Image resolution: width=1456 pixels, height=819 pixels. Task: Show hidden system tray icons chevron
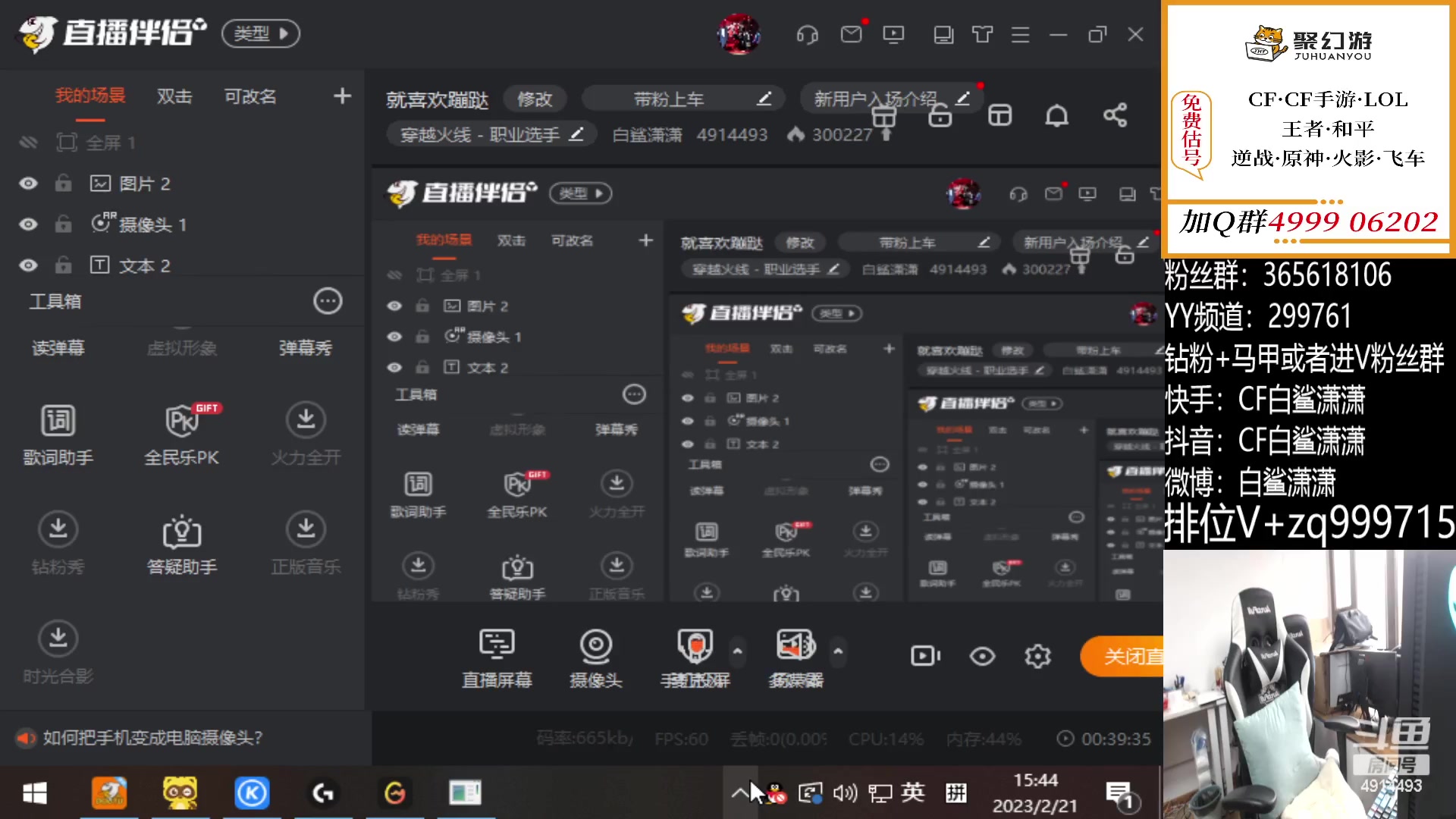(739, 793)
